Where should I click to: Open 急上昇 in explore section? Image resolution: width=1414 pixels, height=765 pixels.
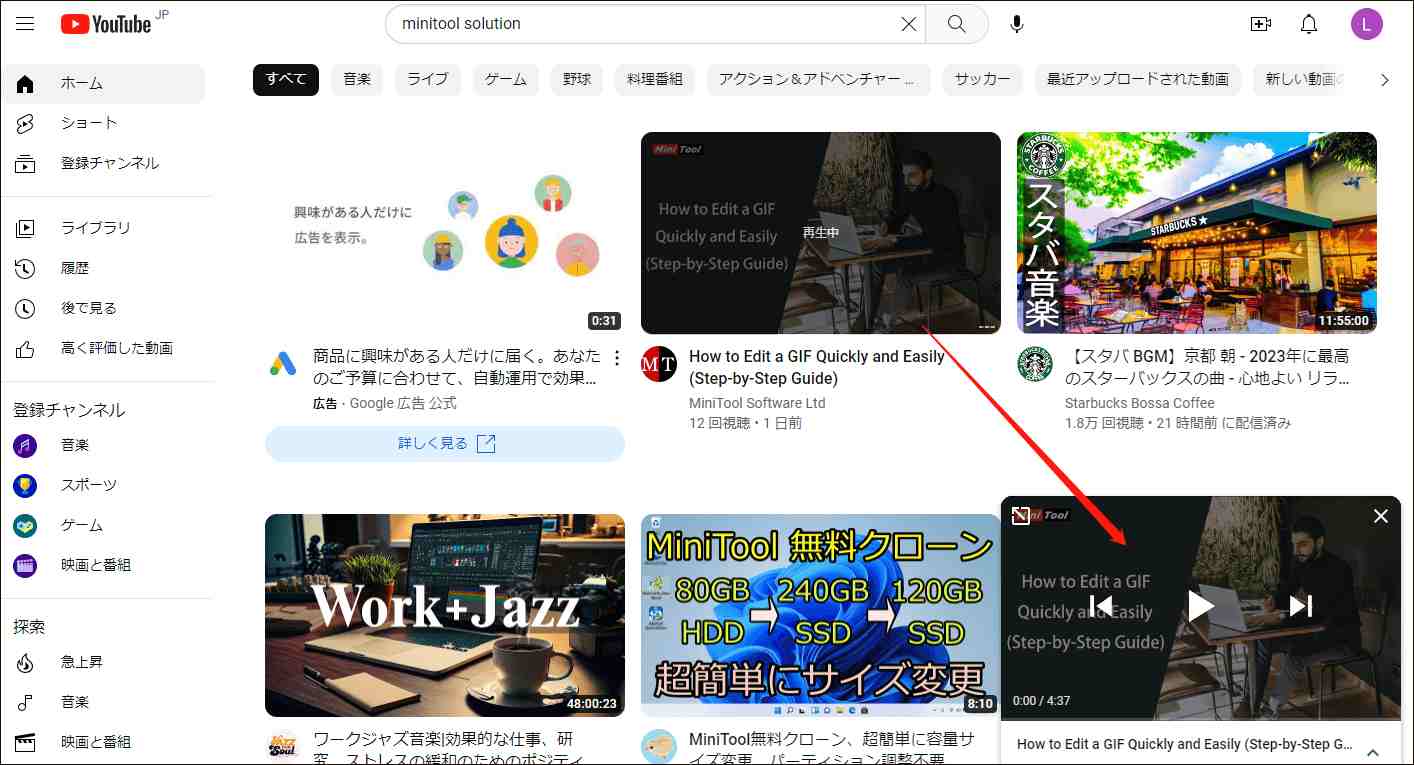tap(104, 662)
